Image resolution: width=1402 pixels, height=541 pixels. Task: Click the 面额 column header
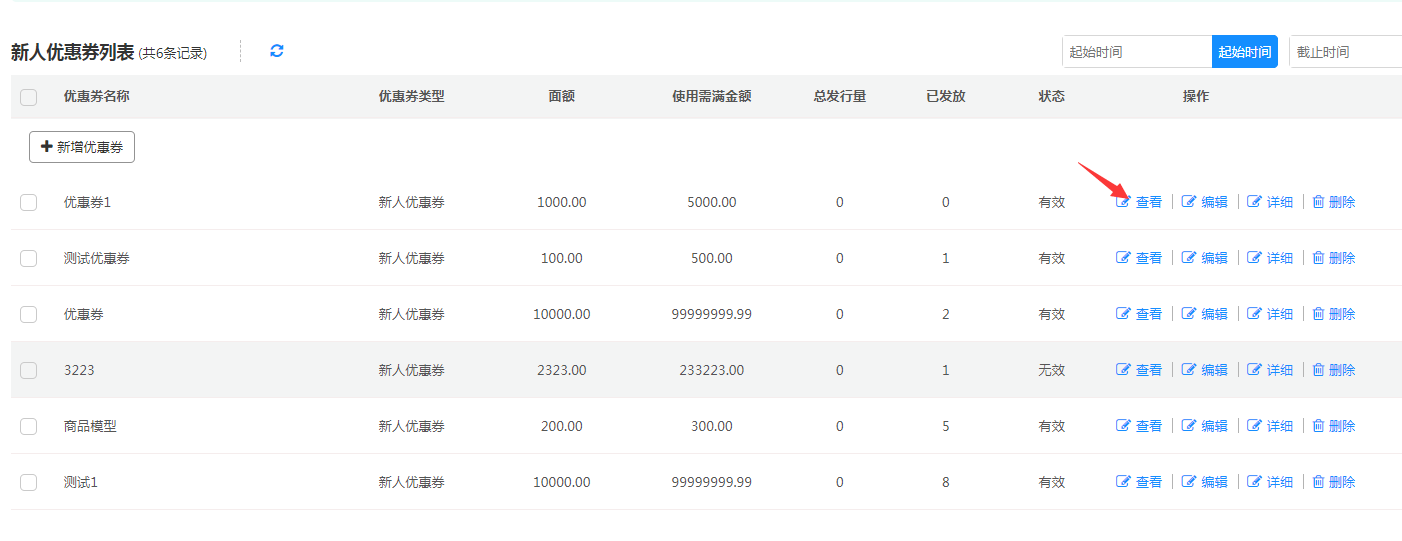tap(562, 97)
